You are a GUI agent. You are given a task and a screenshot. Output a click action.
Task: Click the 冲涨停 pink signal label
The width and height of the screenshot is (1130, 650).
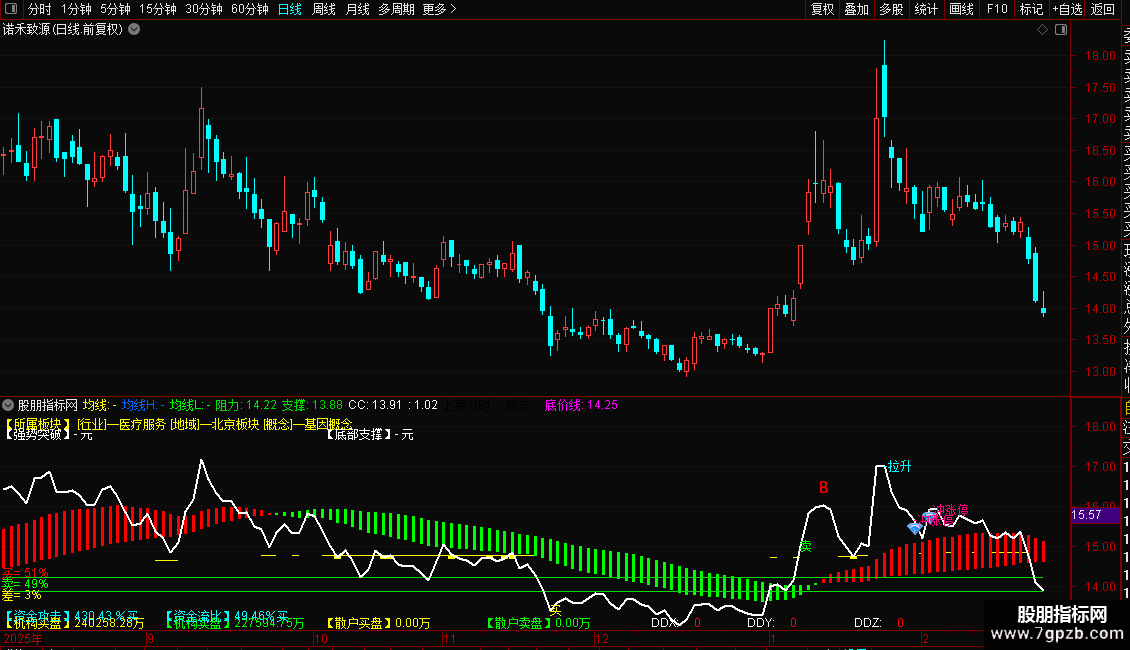click(951, 510)
